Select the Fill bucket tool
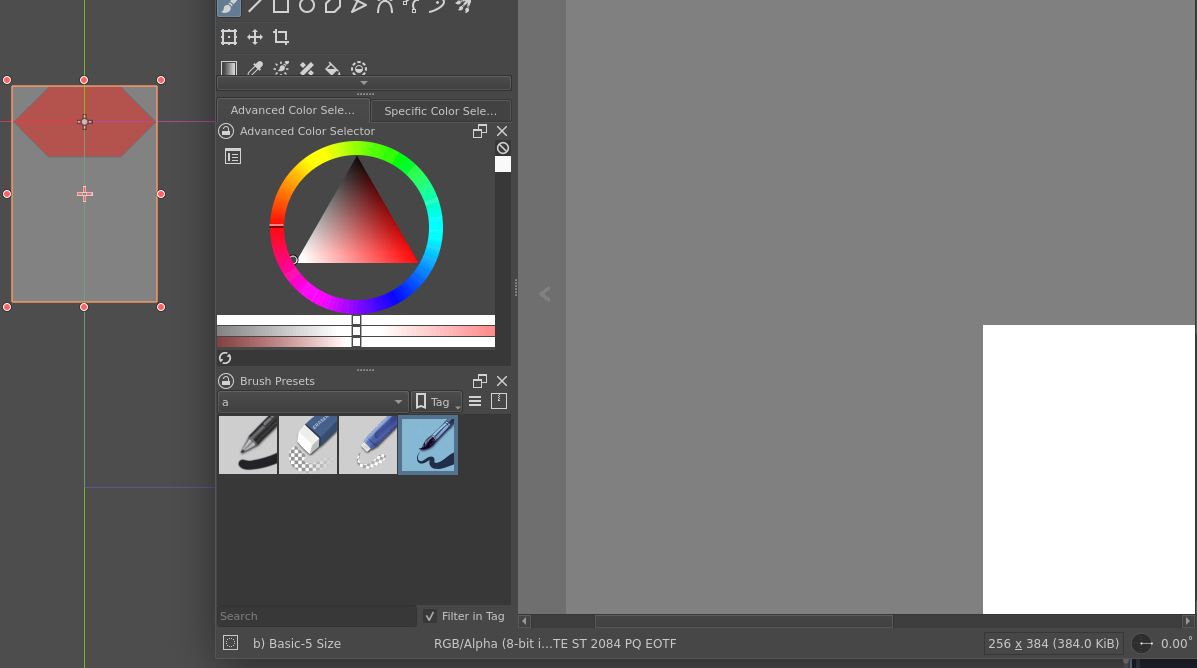Viewport: 1197px width, 668px height. click(x=333, y=68)
